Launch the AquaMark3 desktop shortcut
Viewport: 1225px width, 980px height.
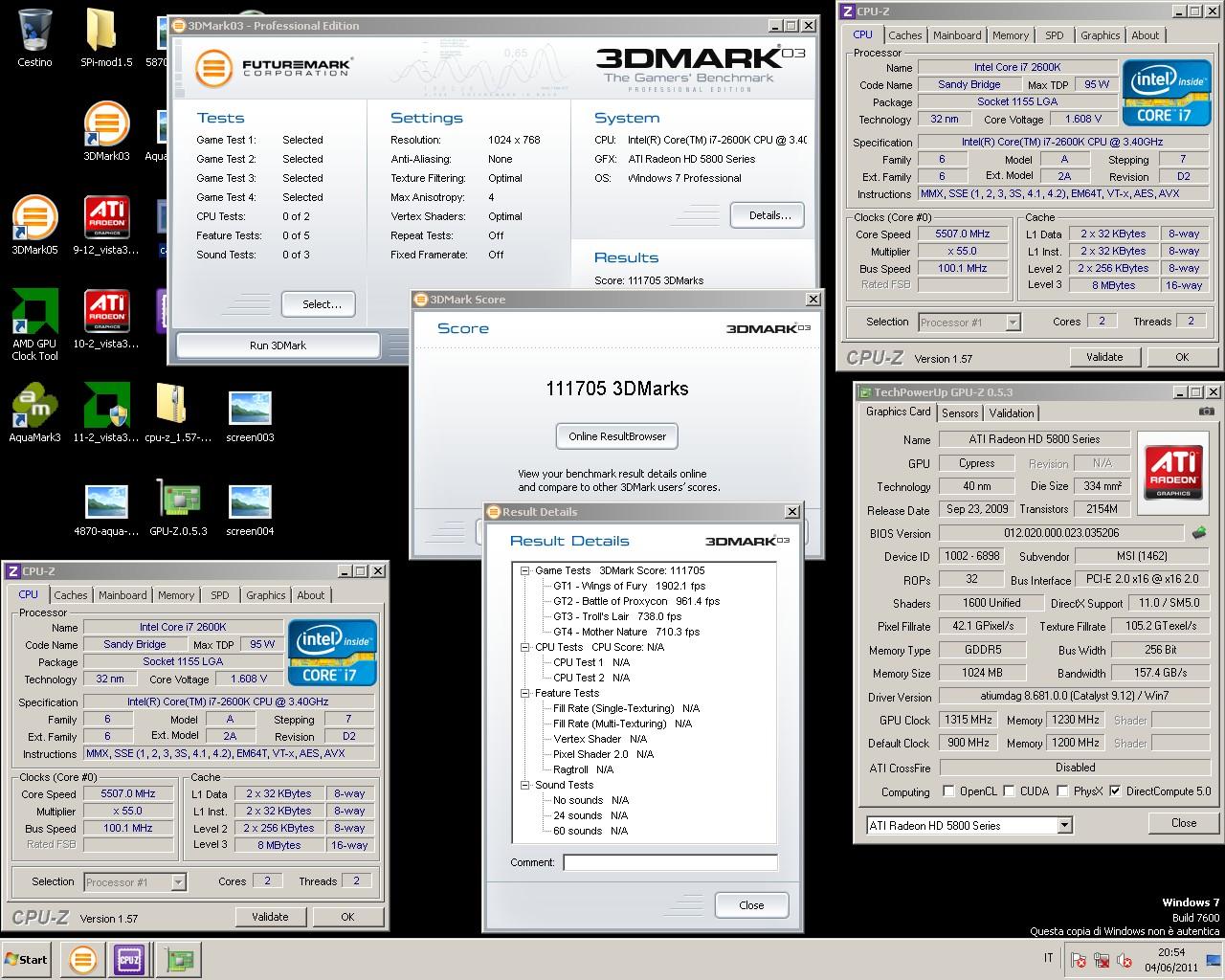[x=35, y=412]
